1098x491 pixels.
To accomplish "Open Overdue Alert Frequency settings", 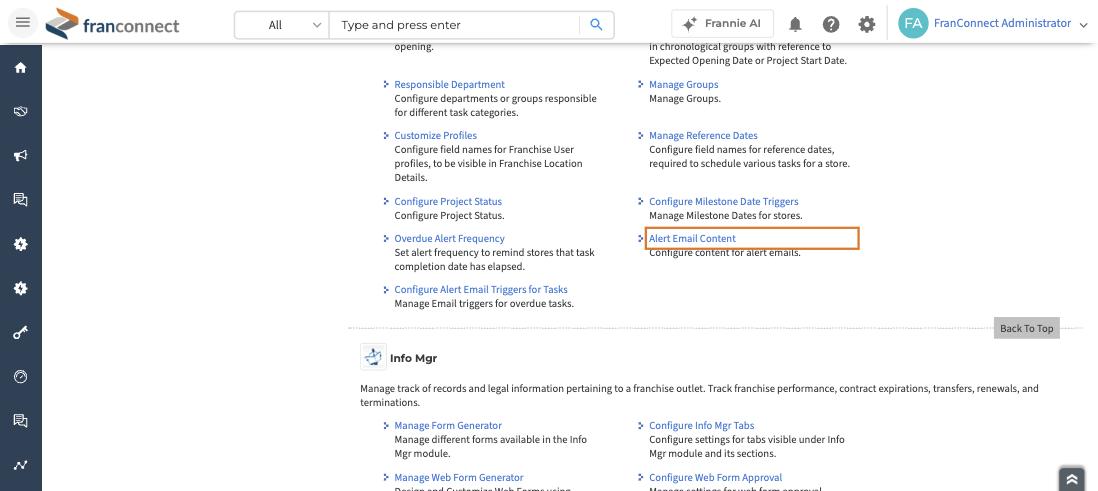I will [449, 238].
